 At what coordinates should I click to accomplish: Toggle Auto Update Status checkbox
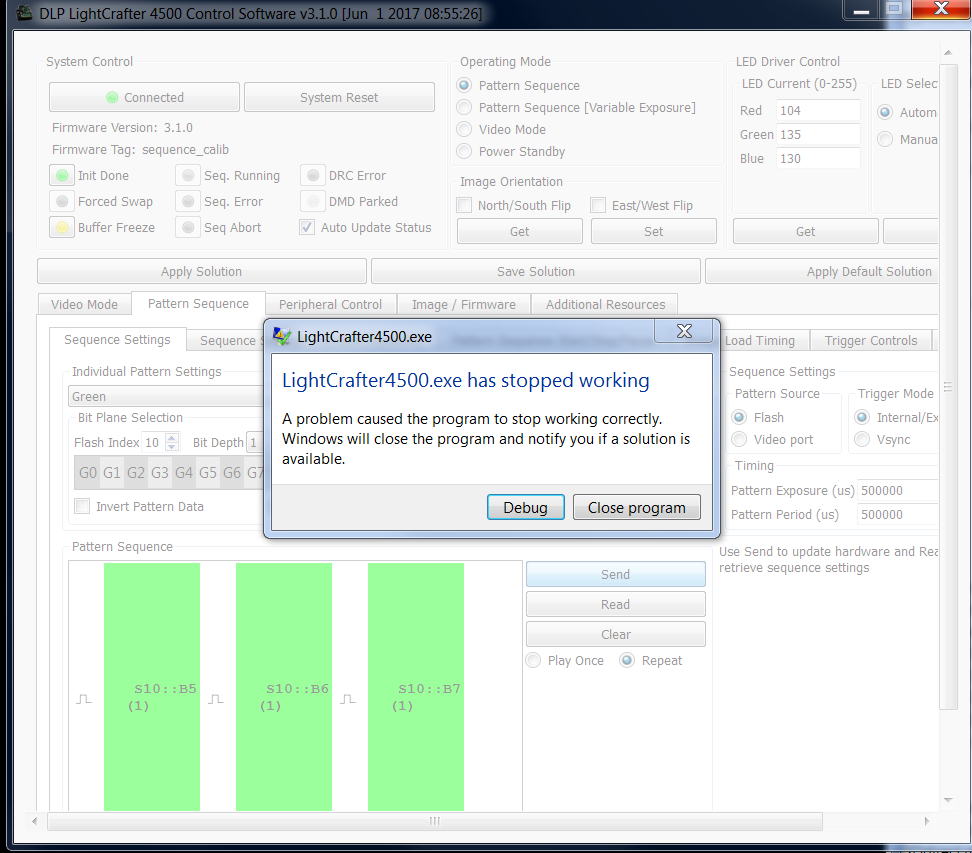coord(307,228)
